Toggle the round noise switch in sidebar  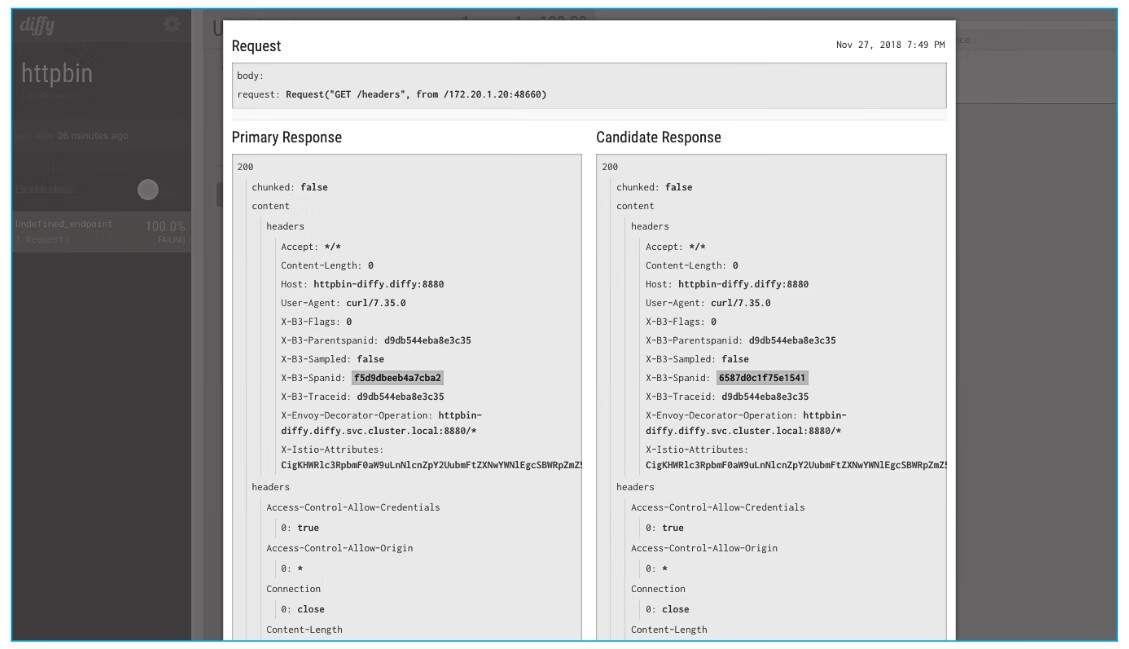[148, 189]
